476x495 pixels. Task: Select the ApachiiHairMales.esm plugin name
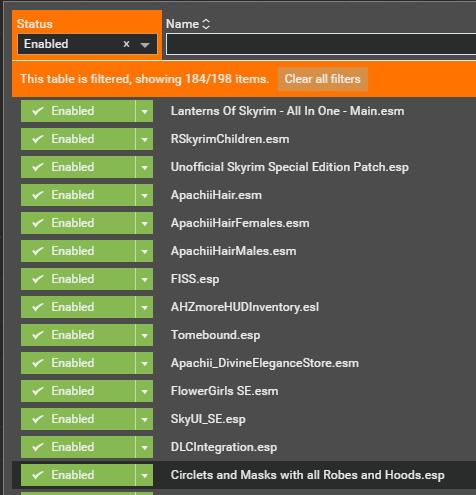233,251
